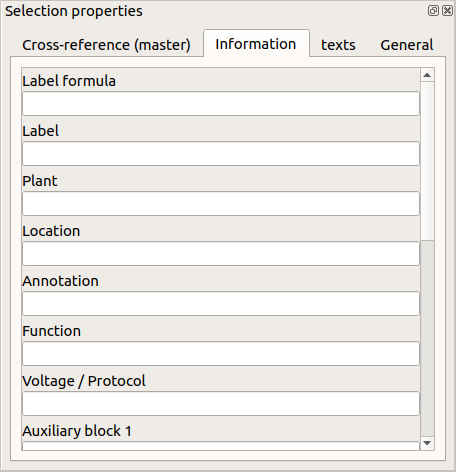Open the texts tab

pos(338,45)
